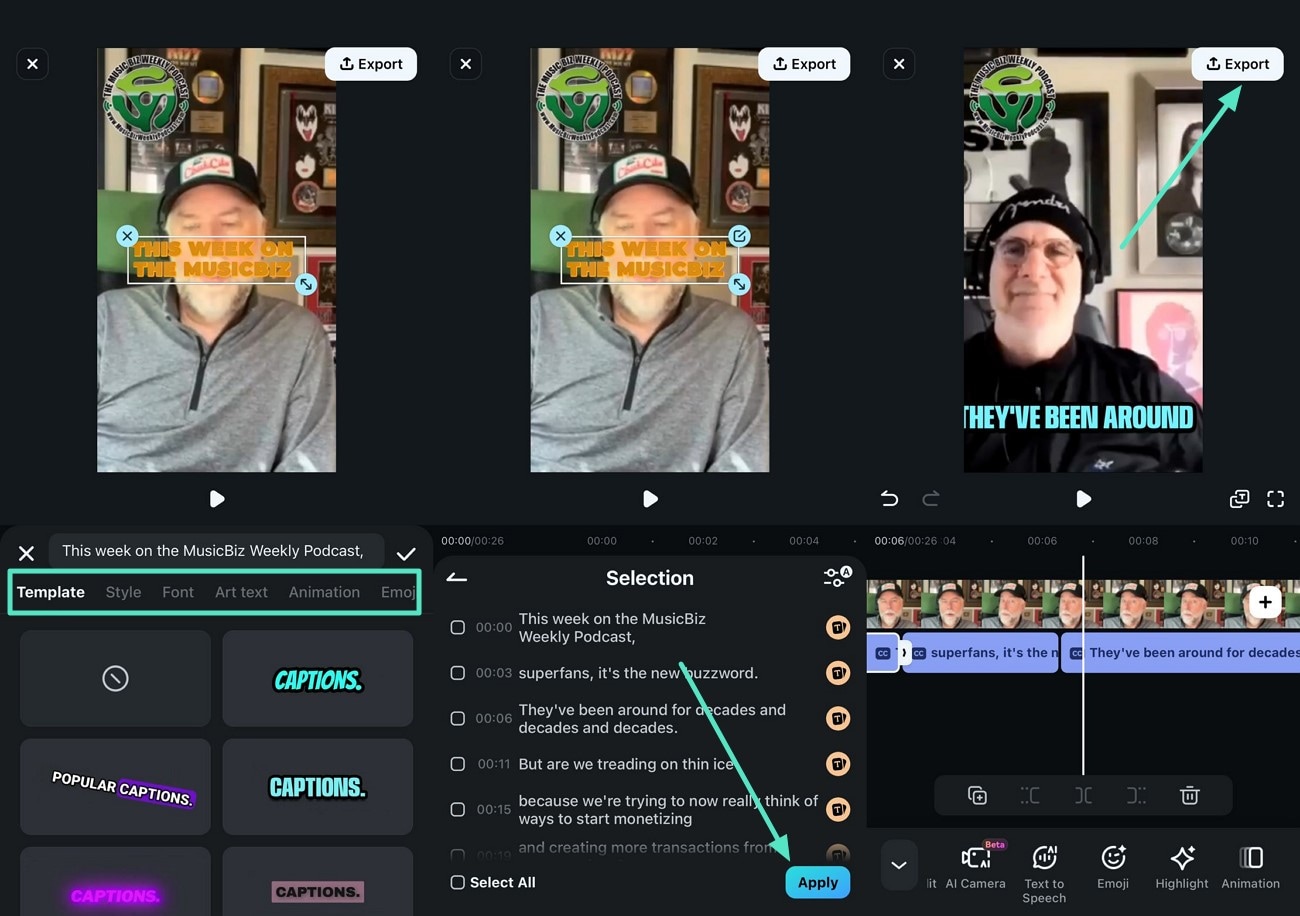Image resolution: width=1300 pixels, height=916 pixels.
Task: Choose the no-template (none) thumbnail
Action: 115,678
